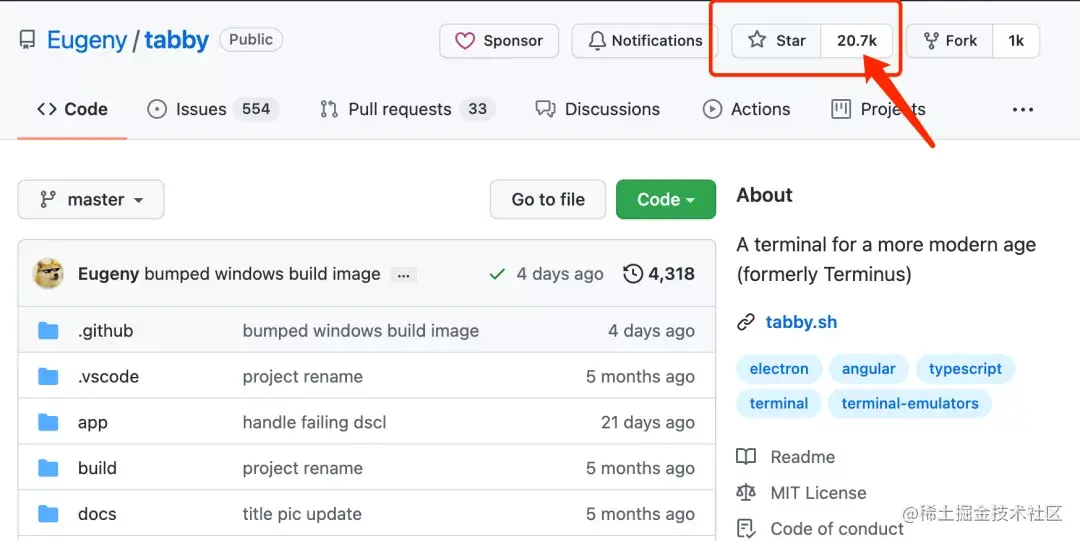Open the Discussions tab

click(598, 109)
